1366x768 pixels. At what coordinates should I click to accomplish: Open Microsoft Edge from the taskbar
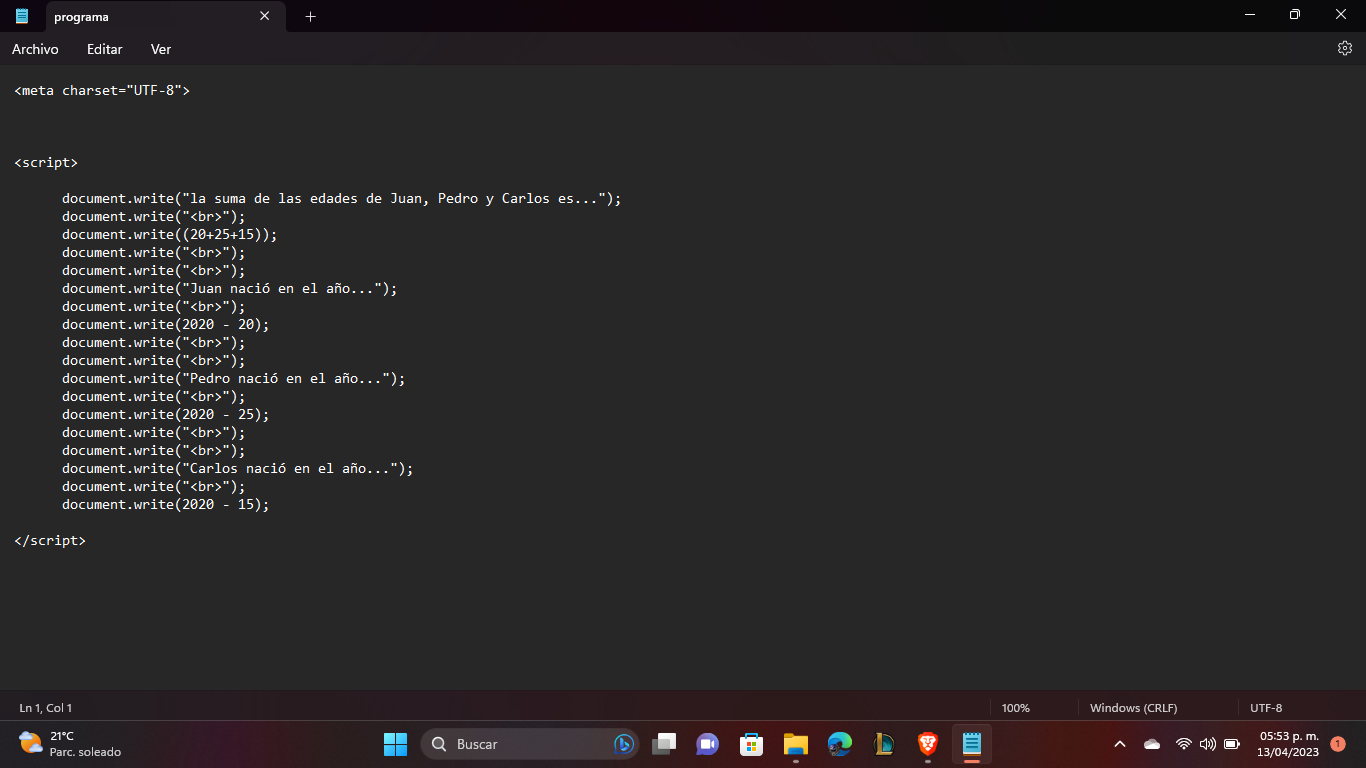(x=840, y=744)
